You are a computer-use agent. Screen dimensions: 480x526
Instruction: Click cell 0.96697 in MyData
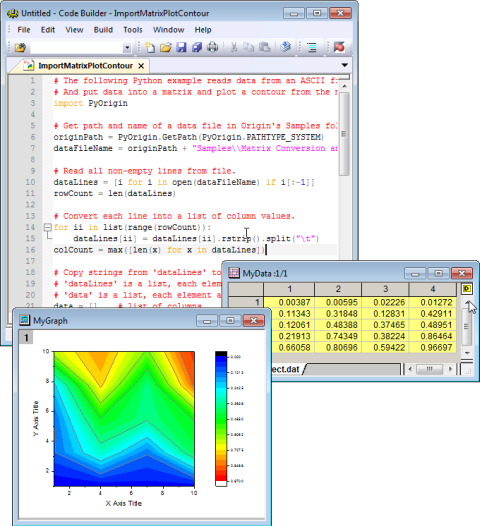point(433,348)
